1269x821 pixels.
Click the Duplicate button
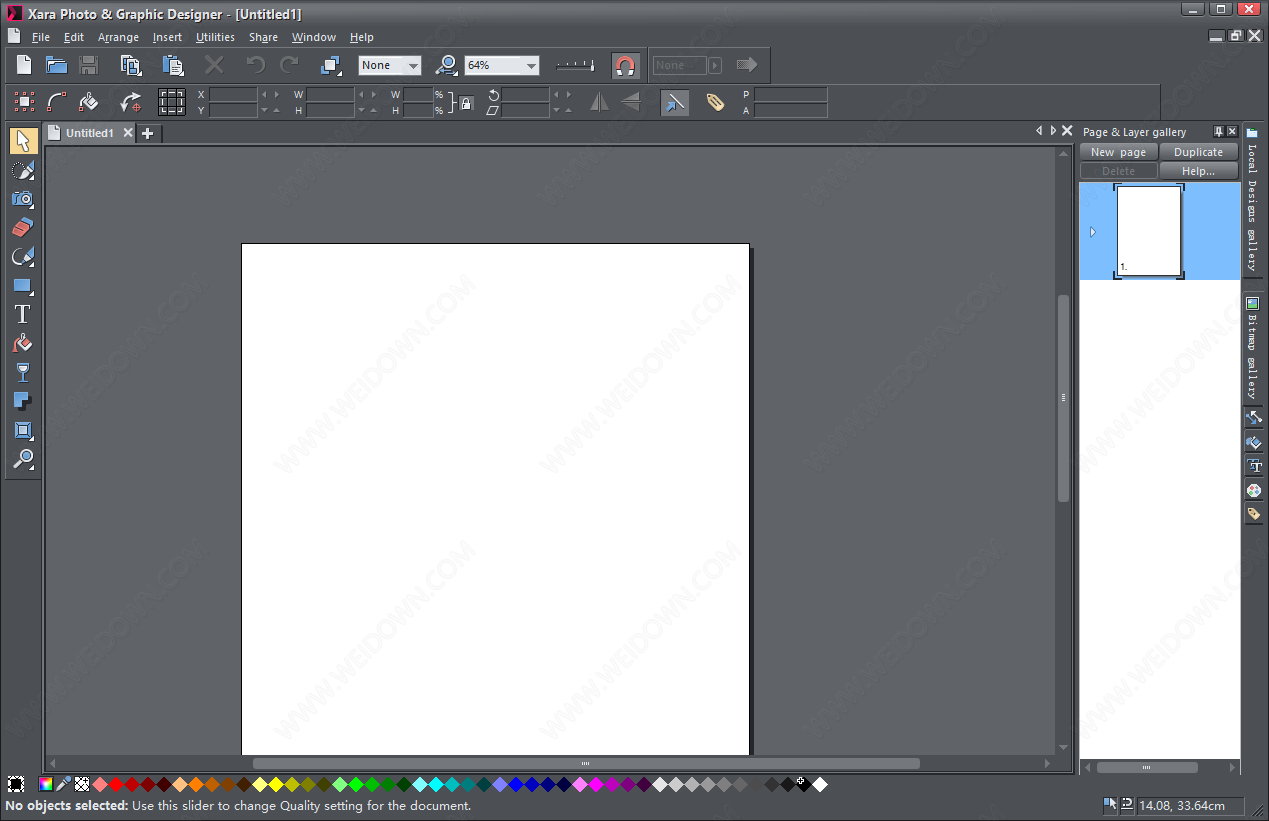point(1199,152)
